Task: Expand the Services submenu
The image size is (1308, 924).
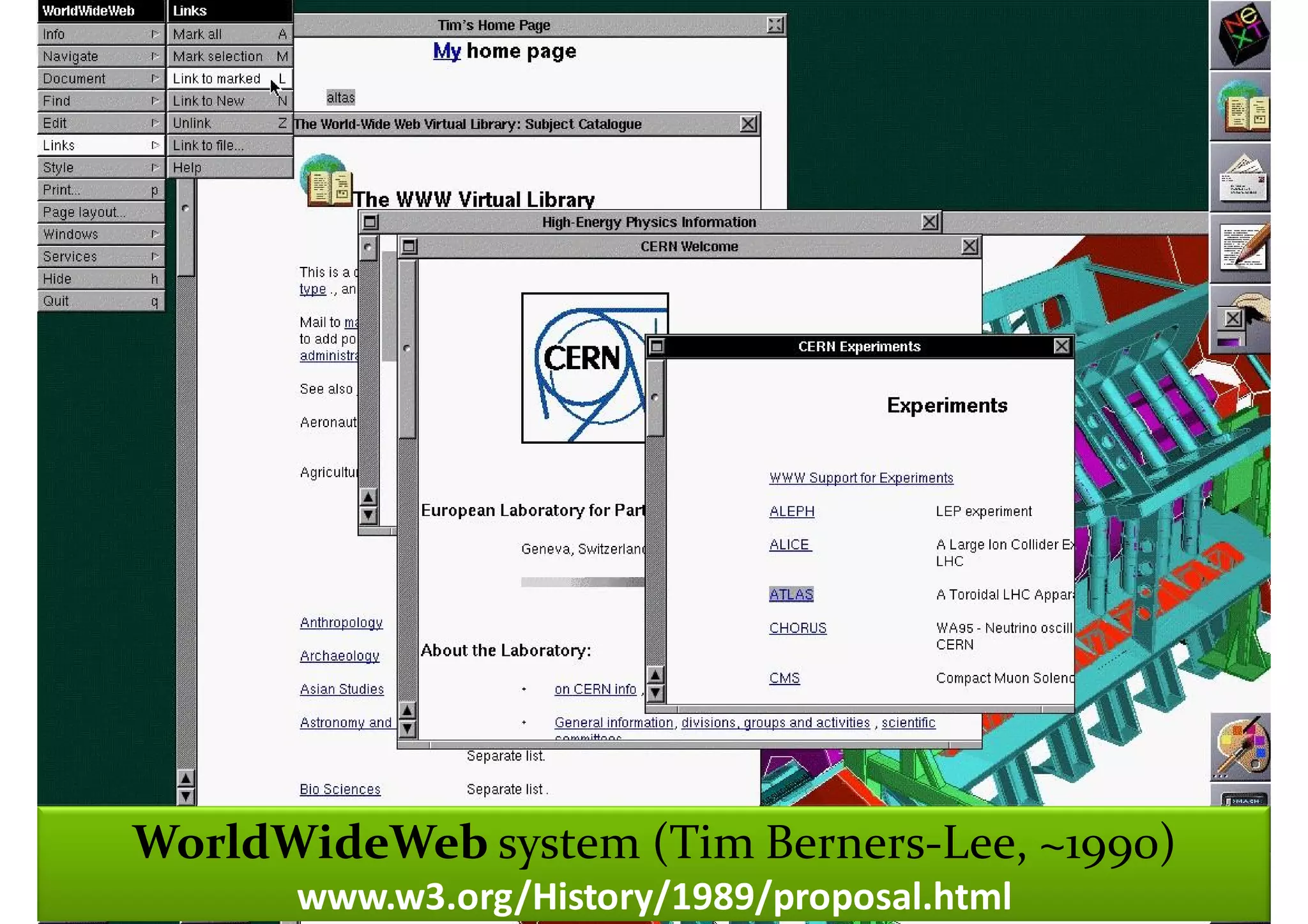Action: pos(101,257)
